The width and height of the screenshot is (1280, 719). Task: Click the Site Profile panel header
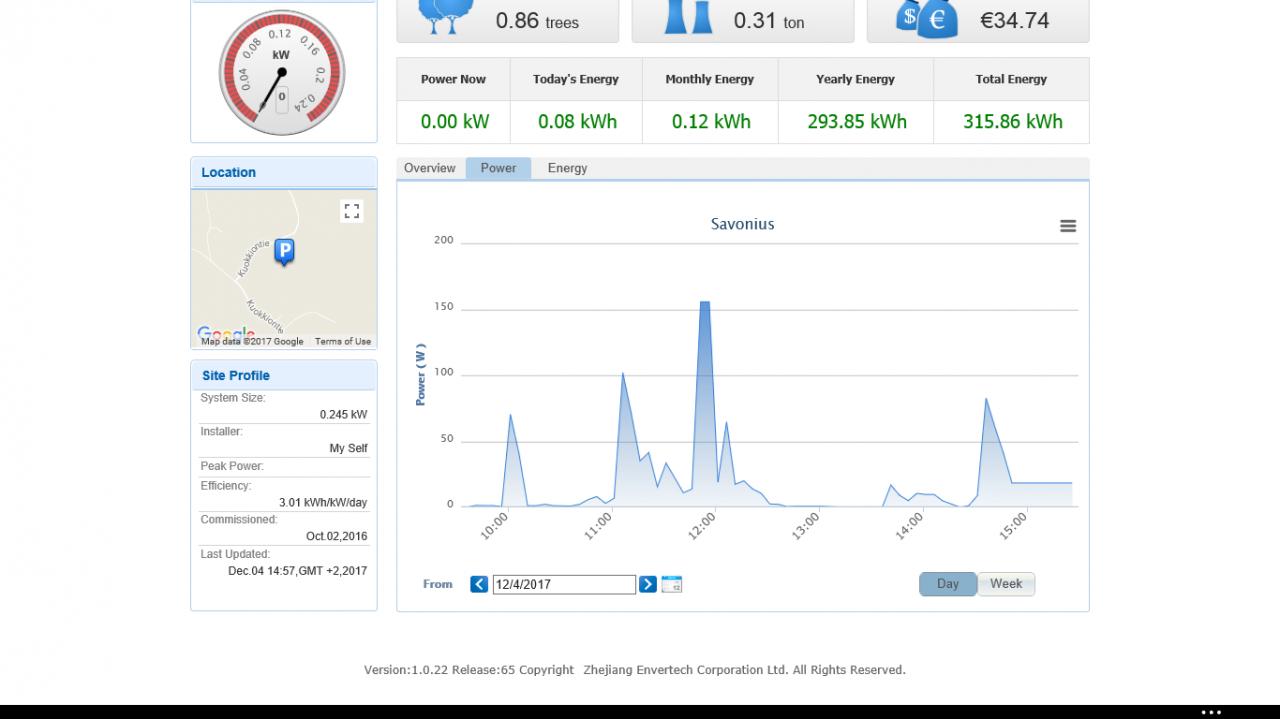(284, 375)
